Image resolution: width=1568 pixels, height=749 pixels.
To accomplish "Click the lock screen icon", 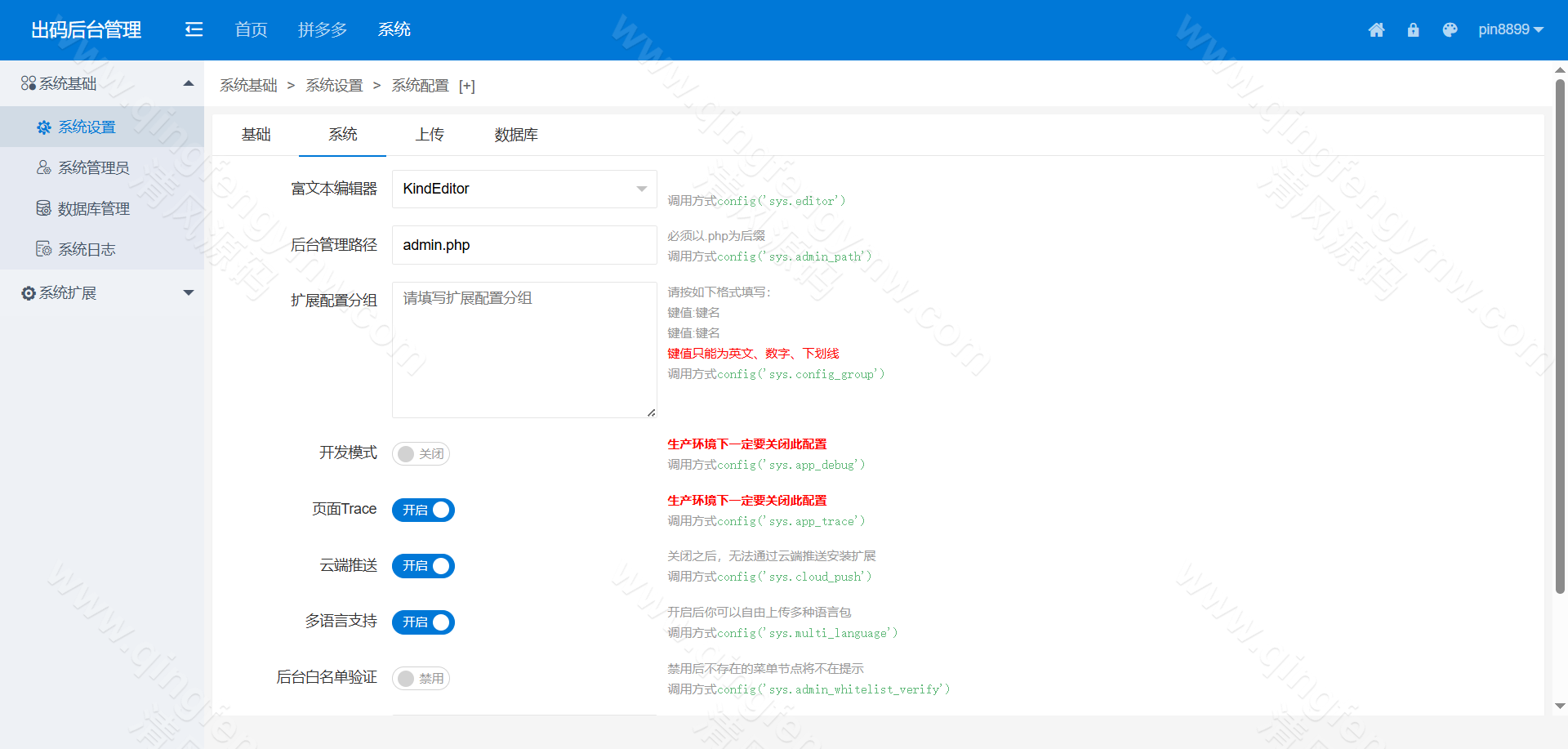I will [x=1414, y=29].
